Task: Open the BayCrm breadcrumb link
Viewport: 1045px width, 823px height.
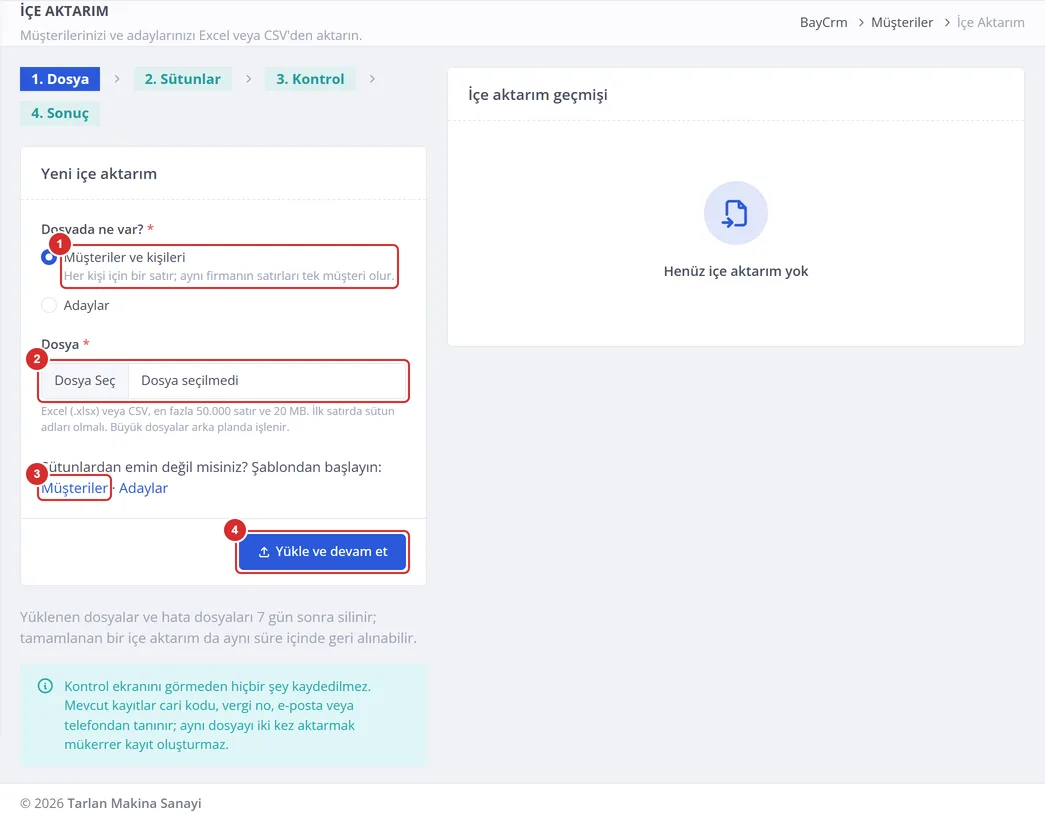Action: 824,22
